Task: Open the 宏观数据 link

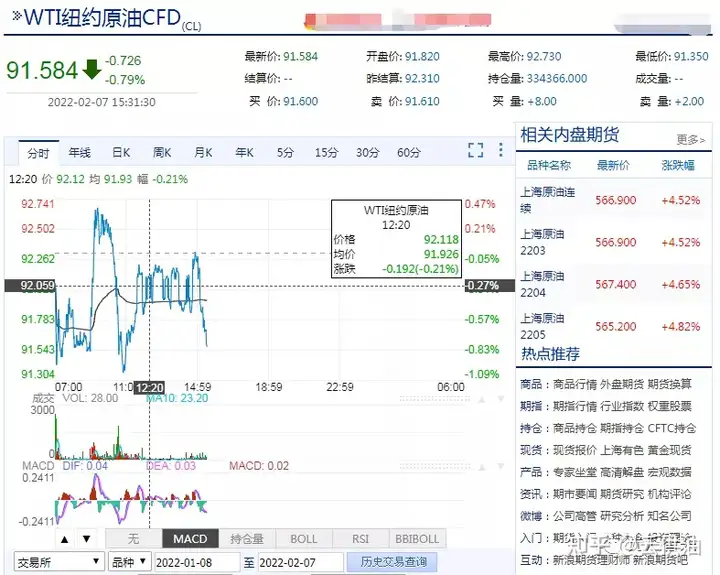Action: [669, 472]
